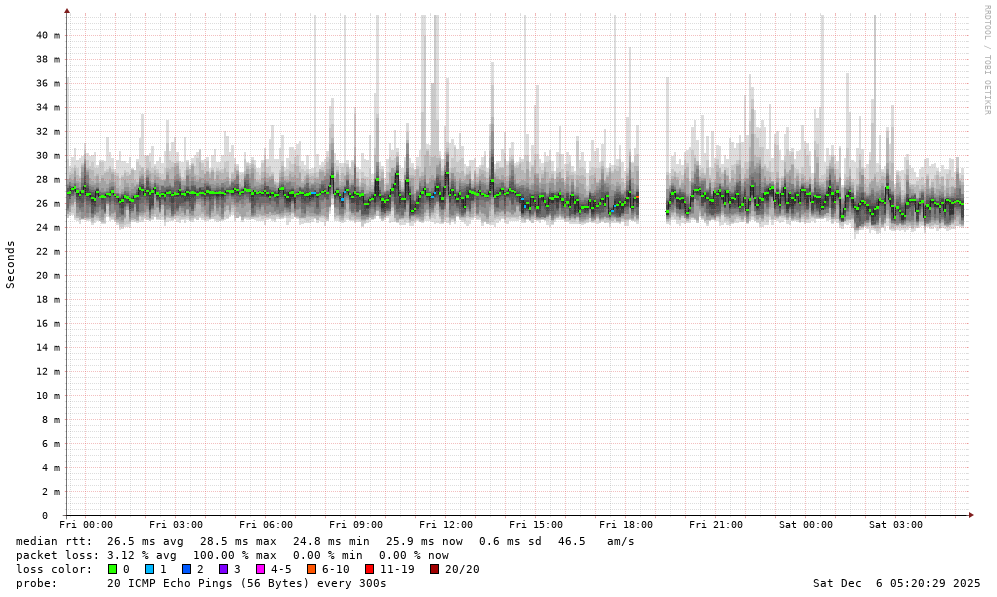This screenshot has width=997, height=597.
Task: Click the red arrow ending the x-axis
Action: (971, 515)
